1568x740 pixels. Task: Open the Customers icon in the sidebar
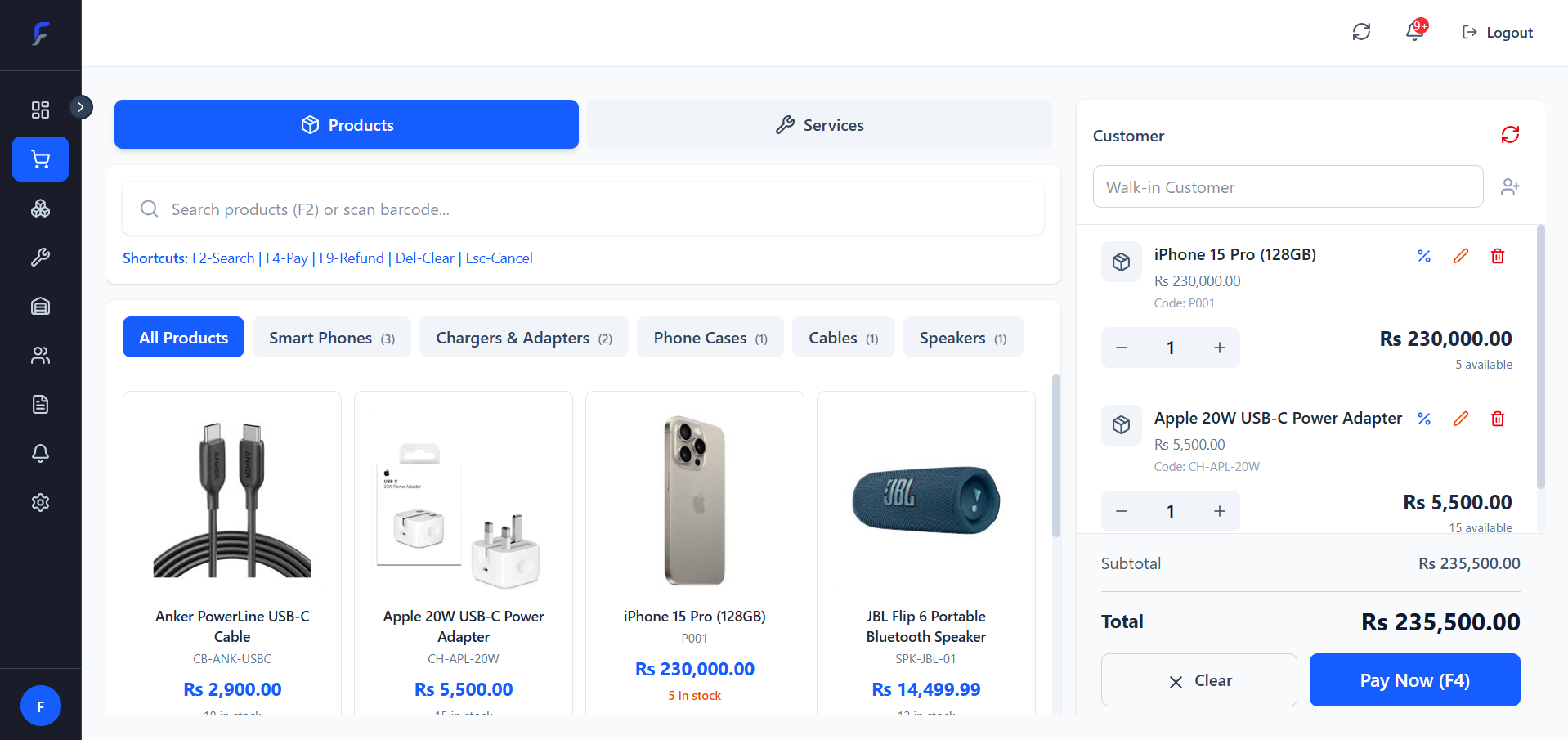click(x=40, y=355)
